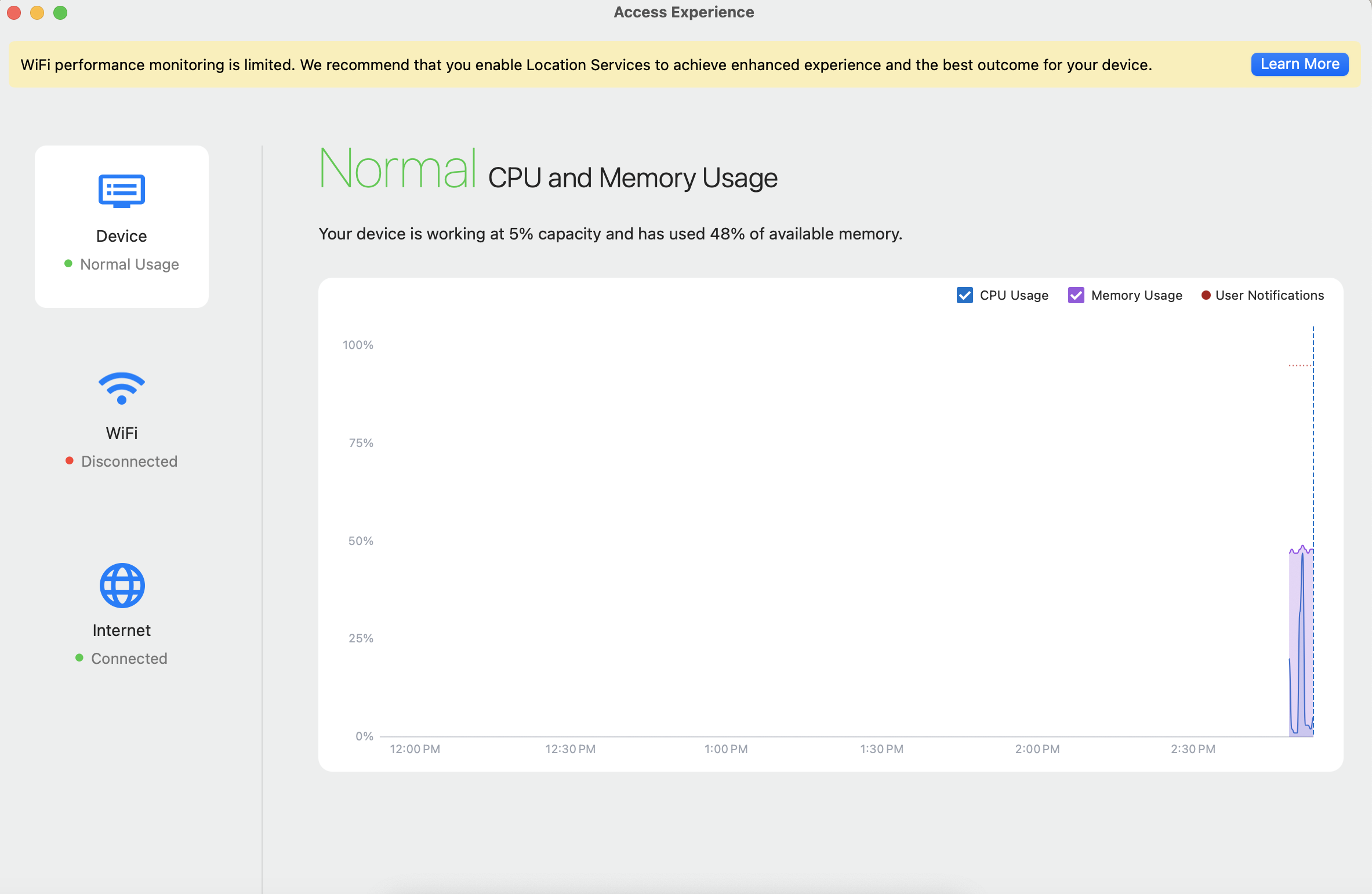Click the red Disconnected status dot

[70, 461]
